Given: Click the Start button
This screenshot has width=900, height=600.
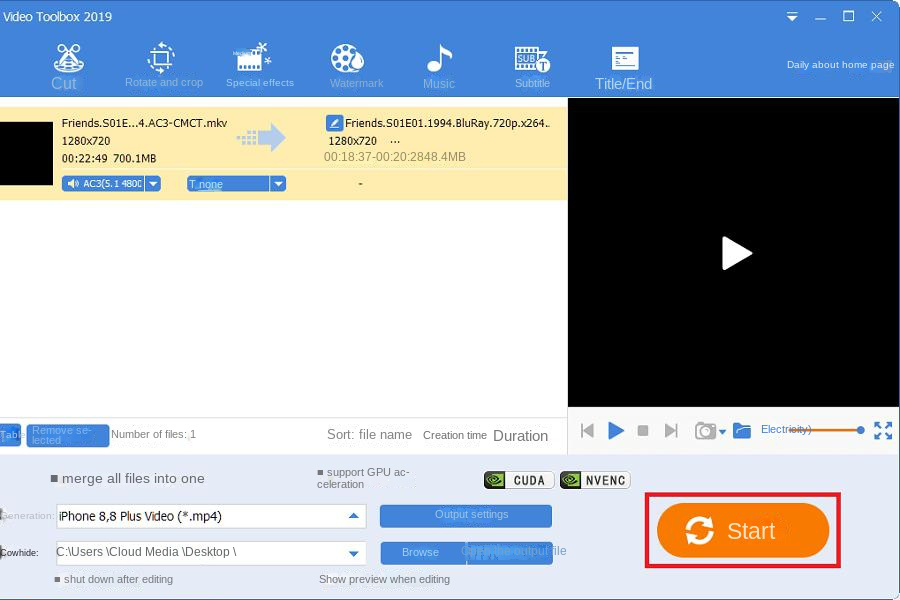Looking at the screenshot, I should tap(743, 530).
